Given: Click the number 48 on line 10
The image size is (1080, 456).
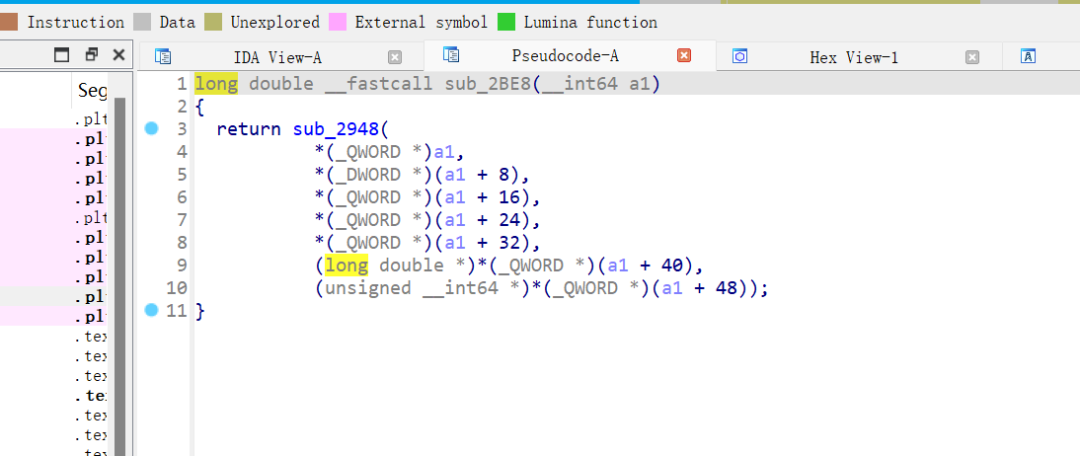Looking at the screenshot, I should click(727, 288).
